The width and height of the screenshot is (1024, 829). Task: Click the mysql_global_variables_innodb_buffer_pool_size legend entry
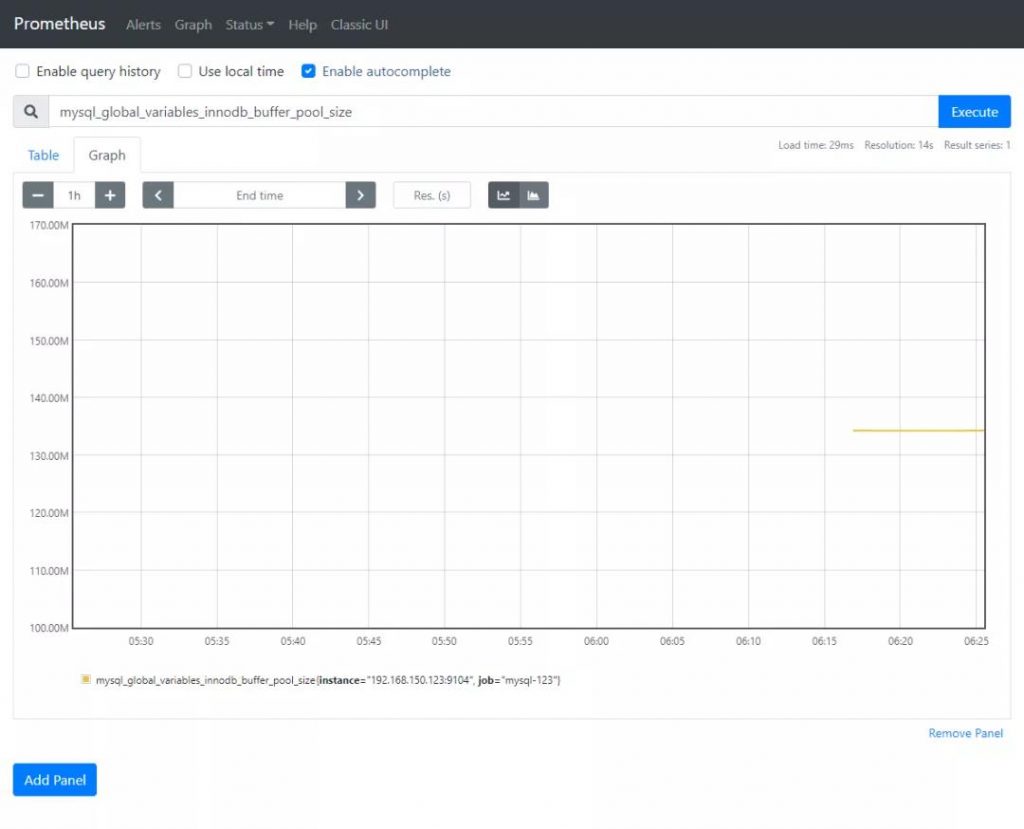point(328,680)
